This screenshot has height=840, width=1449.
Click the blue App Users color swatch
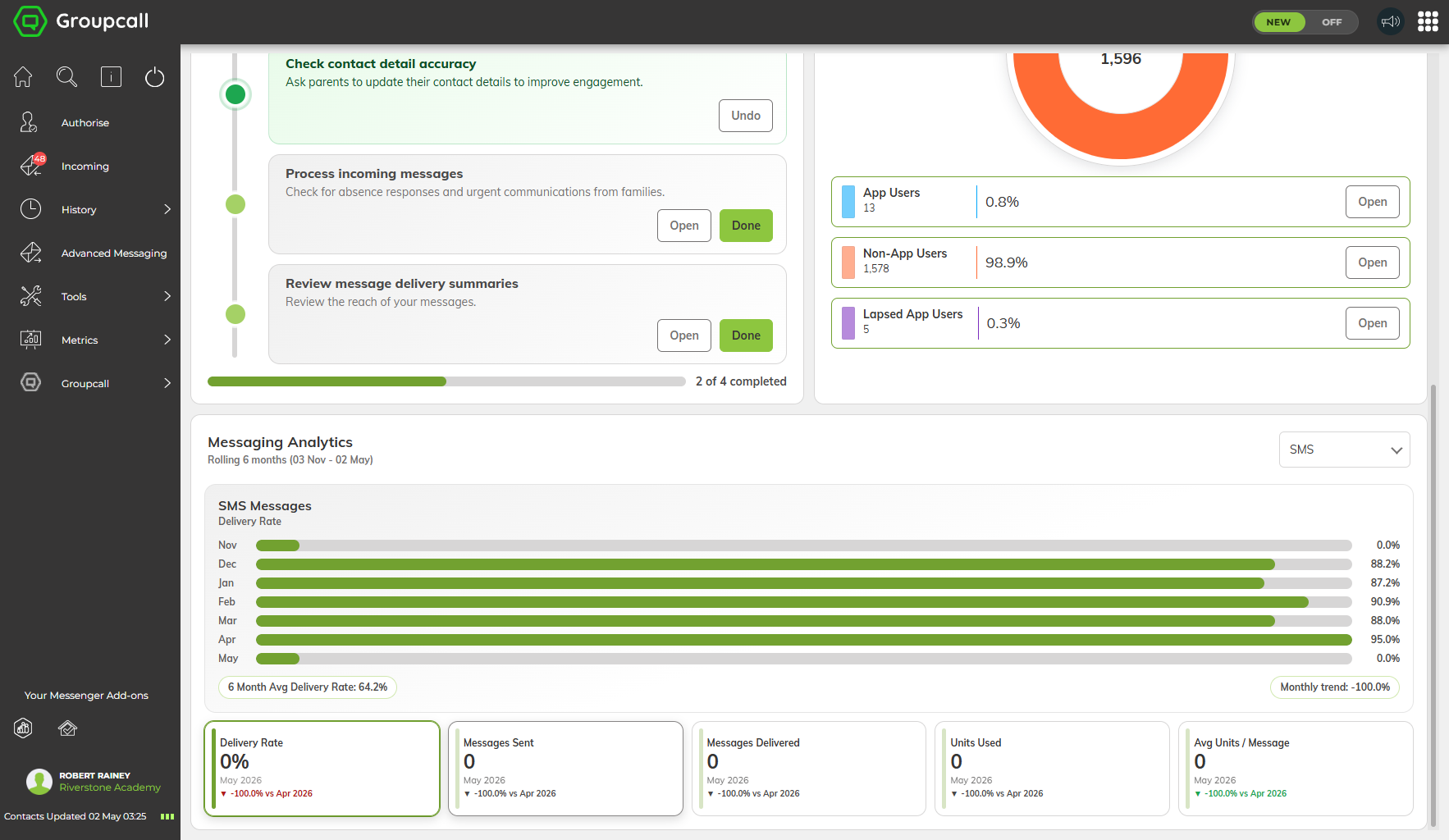[x=848, y=202]
